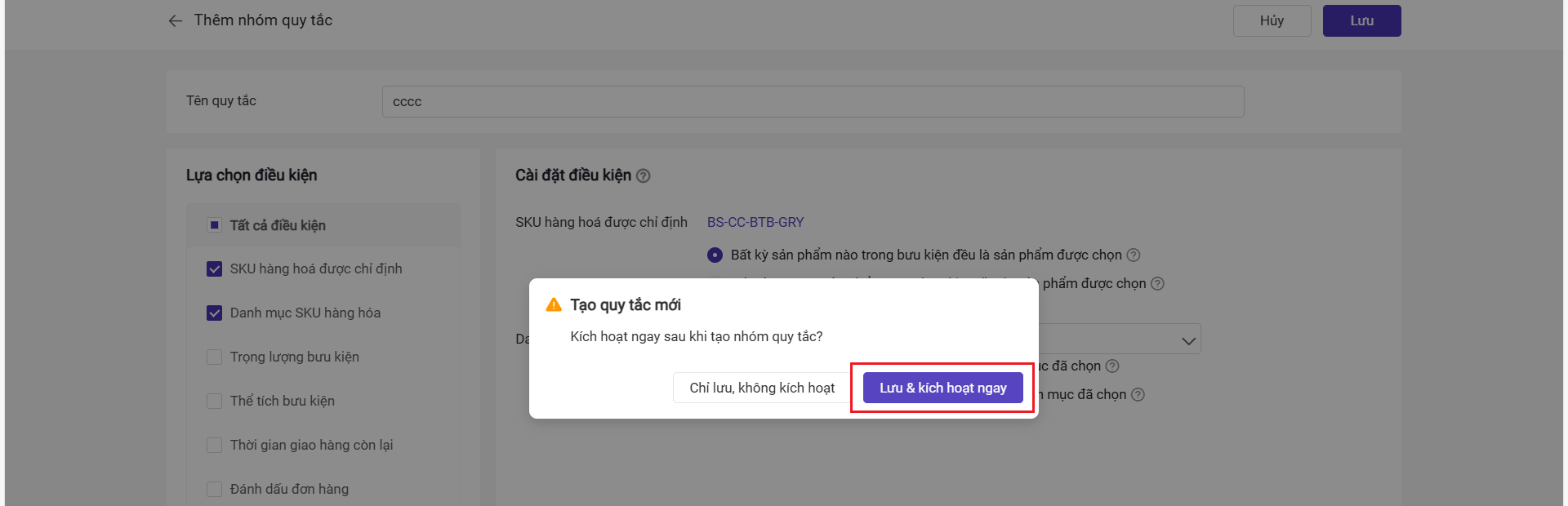Click help icon after the selected Bất kỳ sản phẩm option
1568x506 pixels.
tap(1134, 255)
